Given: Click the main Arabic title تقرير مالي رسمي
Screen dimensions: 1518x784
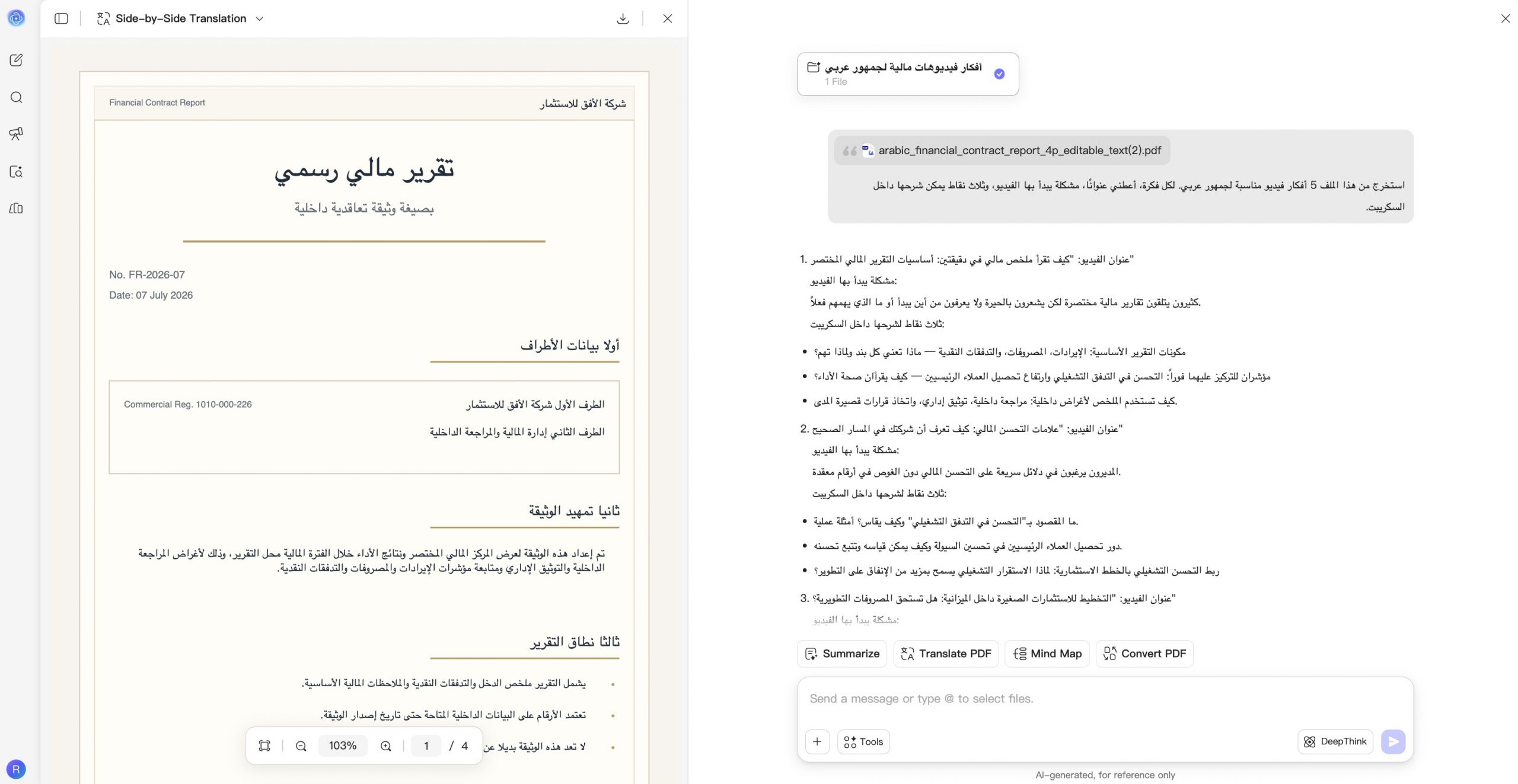Looking at the screenshot, I should click(364, 170).
